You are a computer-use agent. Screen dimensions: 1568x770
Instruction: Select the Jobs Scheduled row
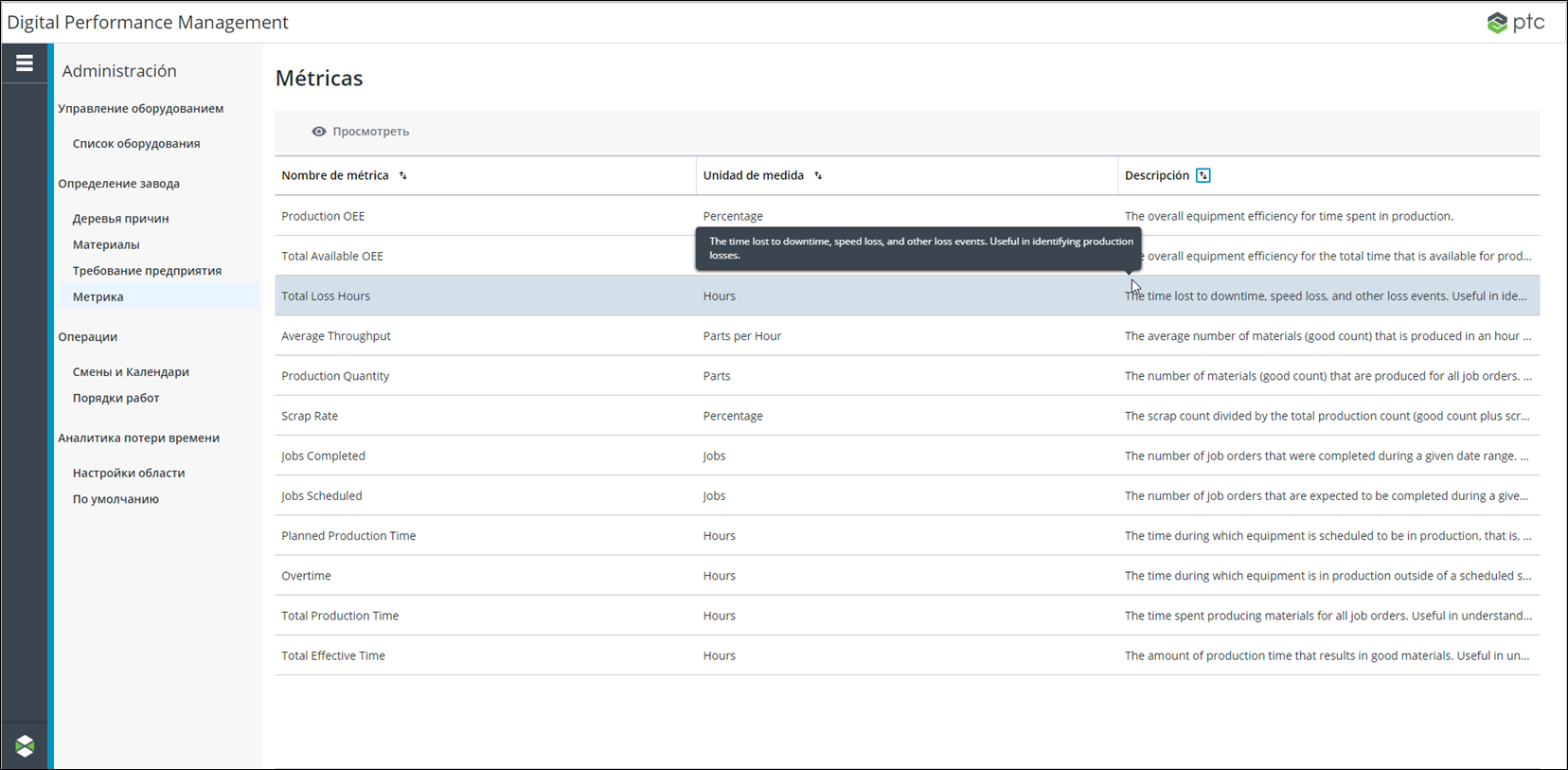pos(907,495)
